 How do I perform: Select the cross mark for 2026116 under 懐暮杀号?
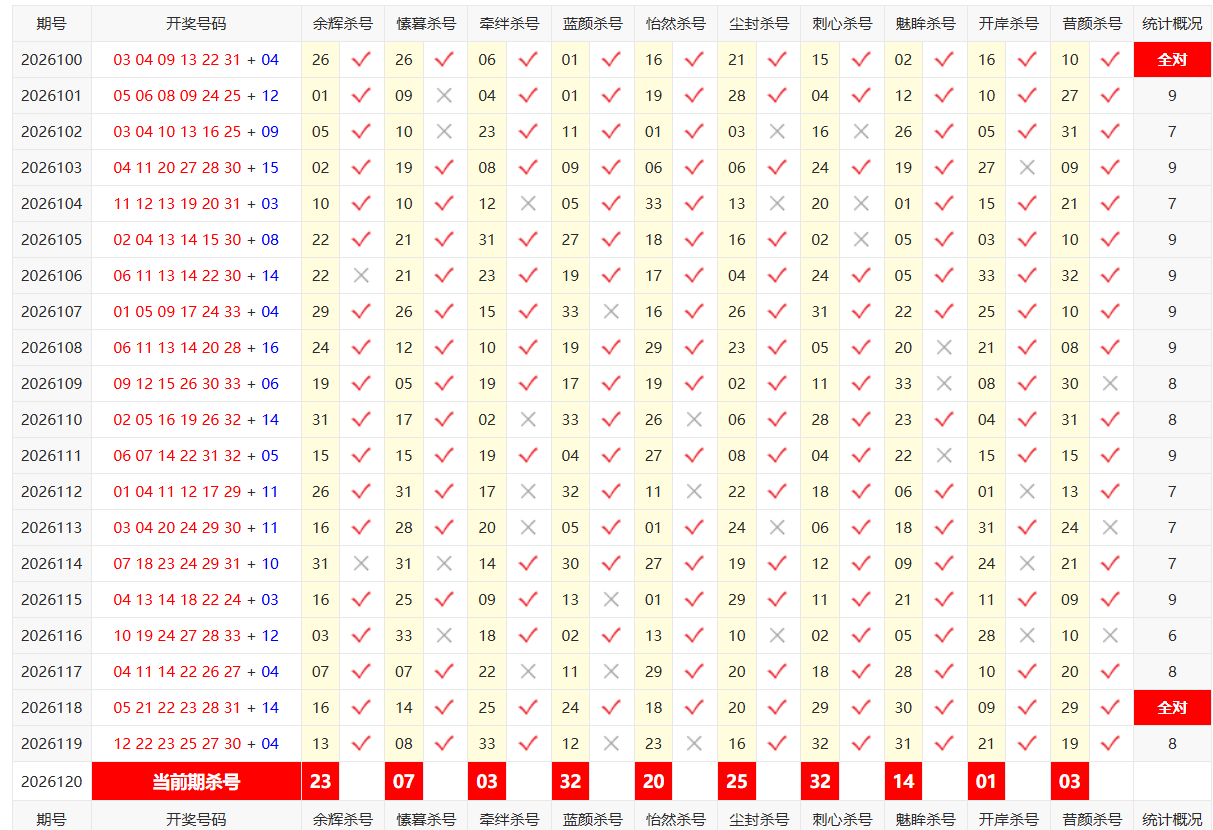[x=444, y=636]
